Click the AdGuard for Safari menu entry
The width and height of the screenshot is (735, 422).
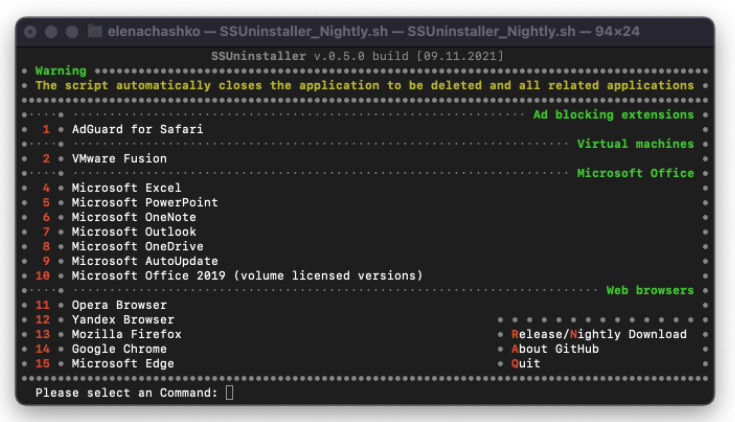tap(137, 129)
